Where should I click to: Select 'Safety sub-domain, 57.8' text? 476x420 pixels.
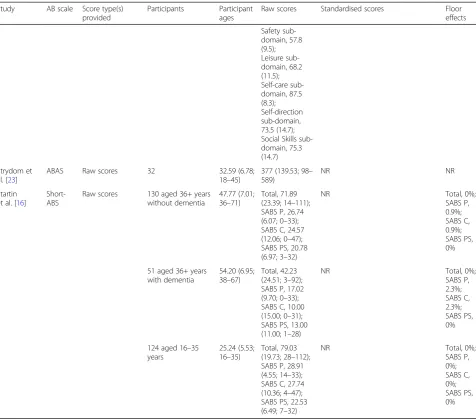282,35
